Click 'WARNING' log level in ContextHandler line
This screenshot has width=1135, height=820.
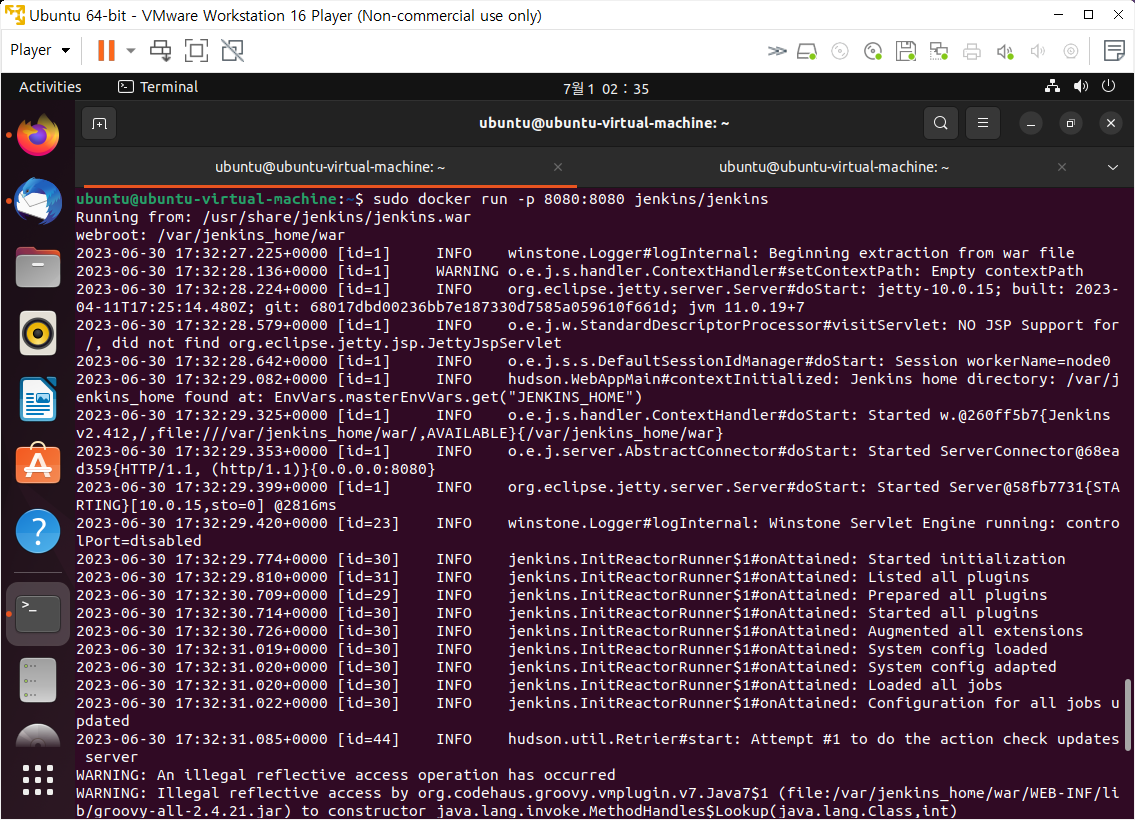coord(467,271)
